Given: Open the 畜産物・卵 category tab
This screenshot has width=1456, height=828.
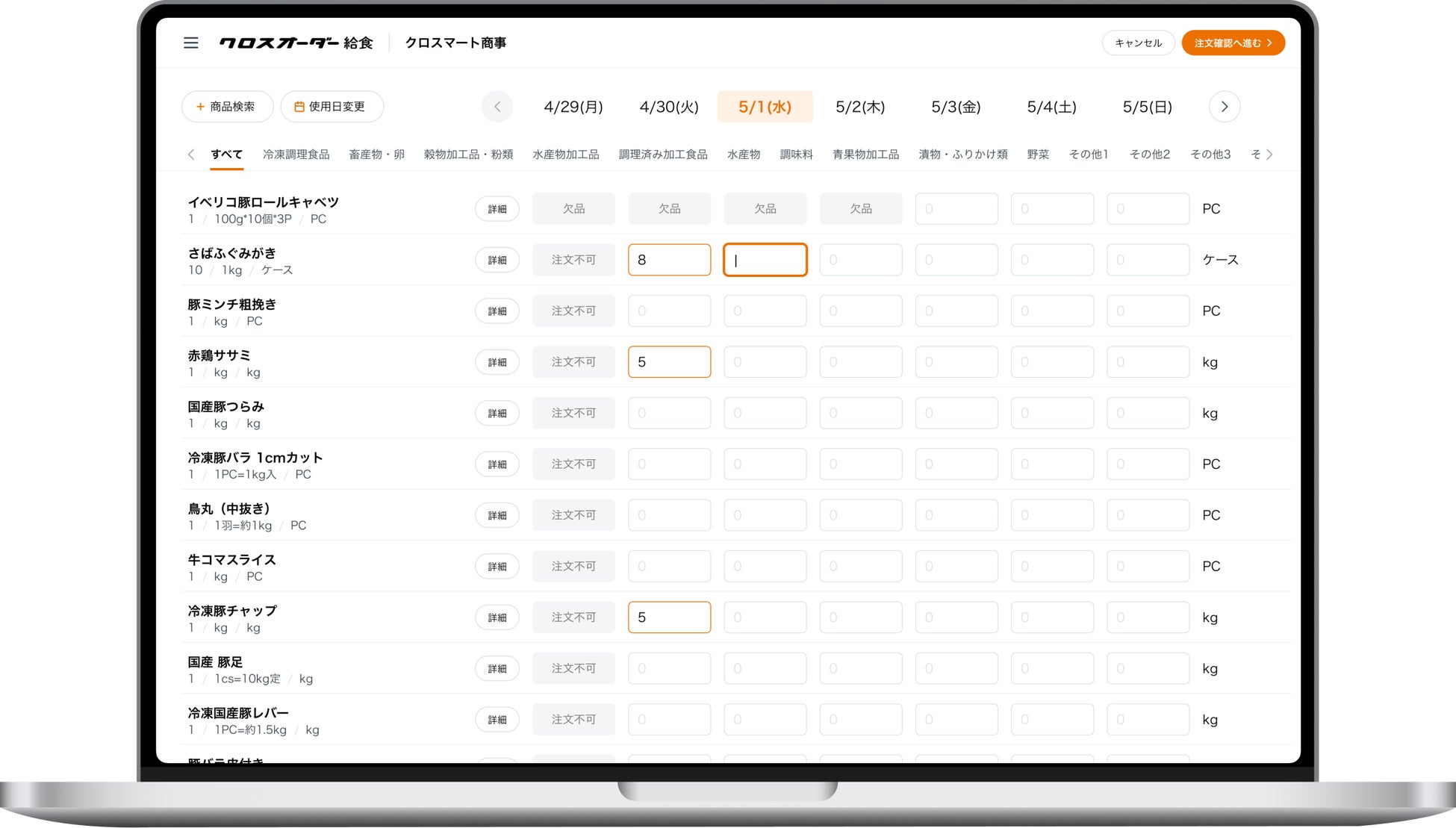Looking at the screenshot, I should click(376, 155).
